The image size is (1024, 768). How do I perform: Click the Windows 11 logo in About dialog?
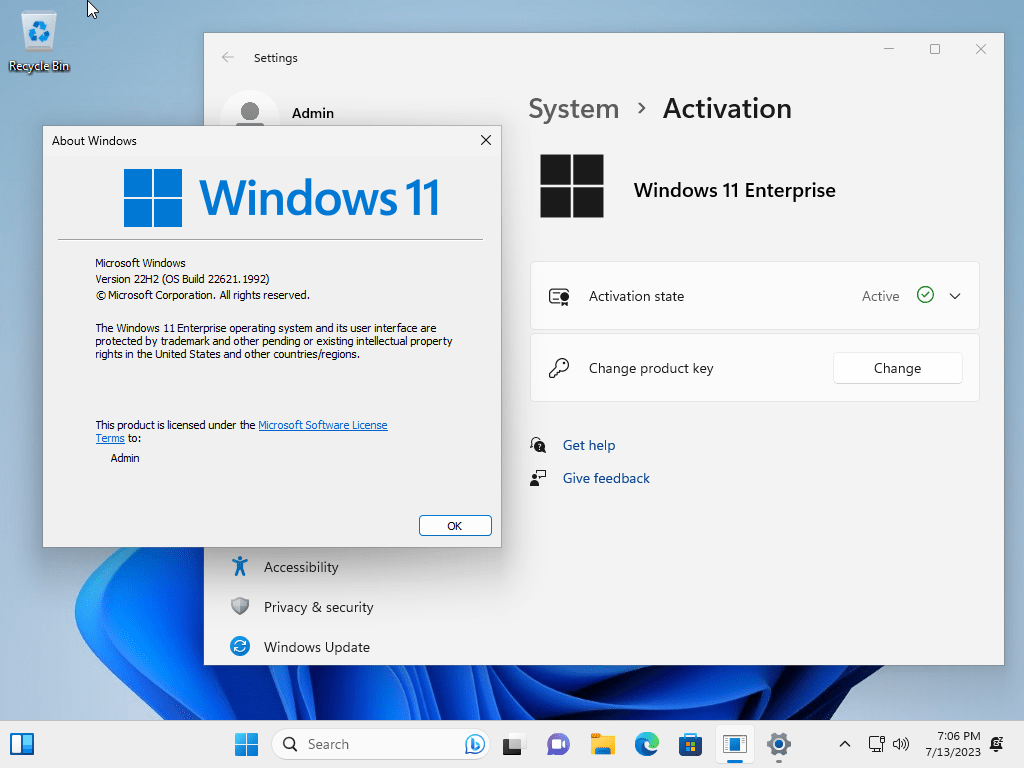281,197
